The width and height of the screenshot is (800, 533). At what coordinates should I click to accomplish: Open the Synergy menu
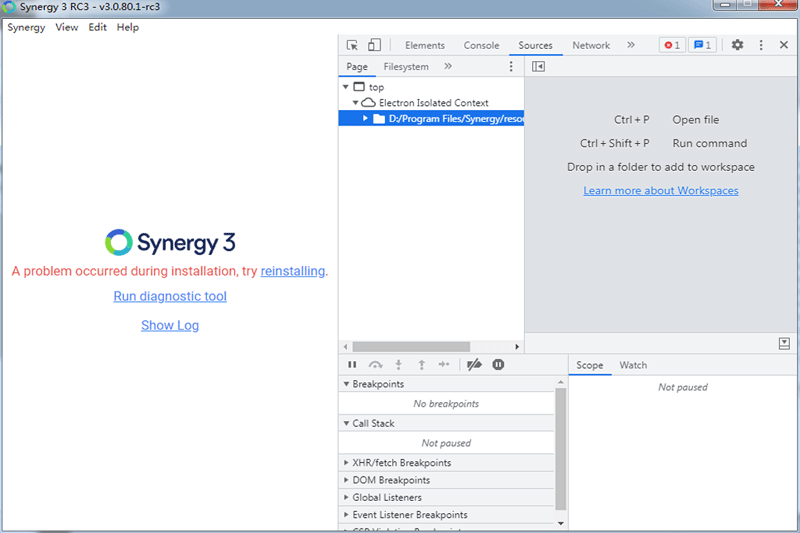[x=26, y=28]
